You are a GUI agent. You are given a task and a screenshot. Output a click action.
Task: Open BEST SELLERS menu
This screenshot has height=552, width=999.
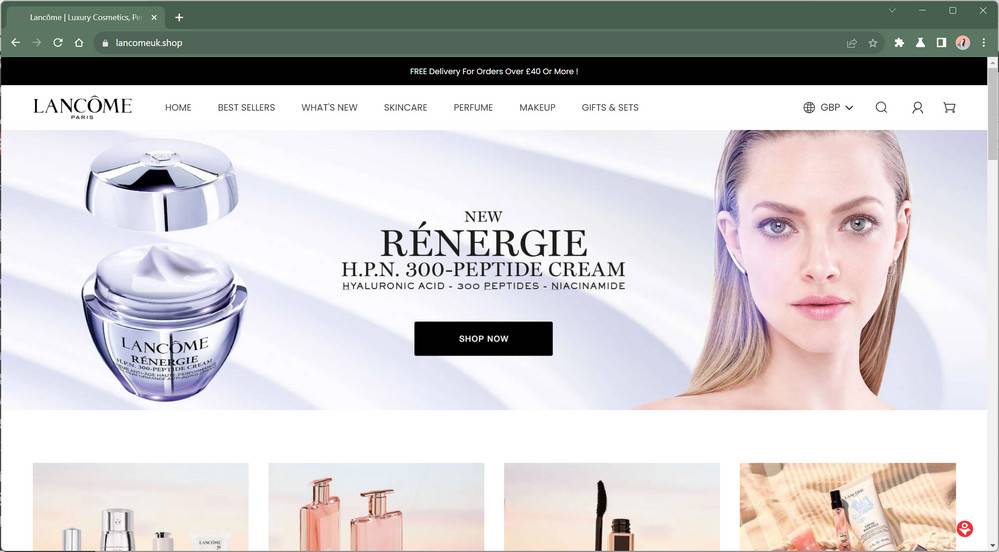tap(246, 107)
